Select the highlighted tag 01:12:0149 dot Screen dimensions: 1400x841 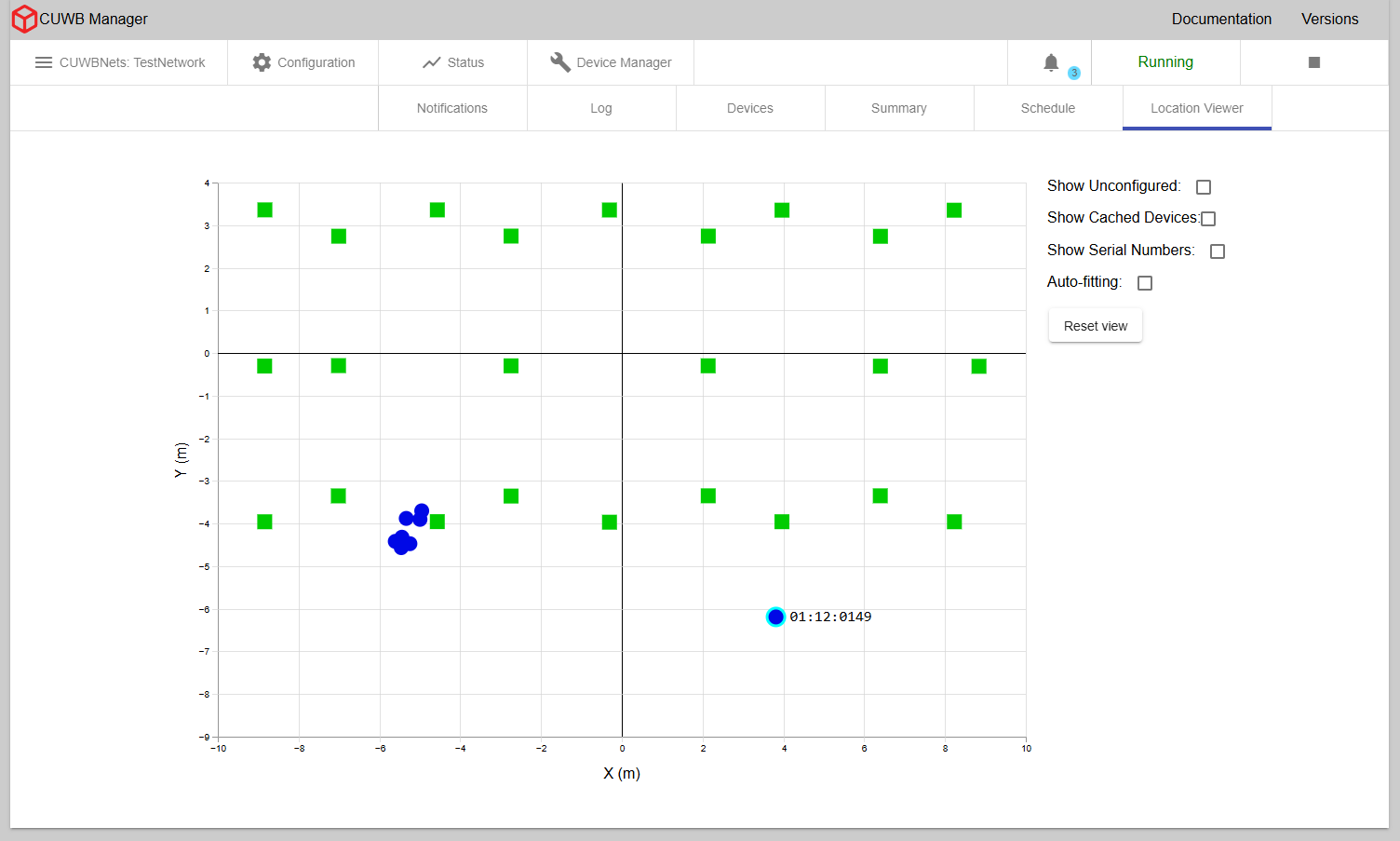tap(775, 617)
